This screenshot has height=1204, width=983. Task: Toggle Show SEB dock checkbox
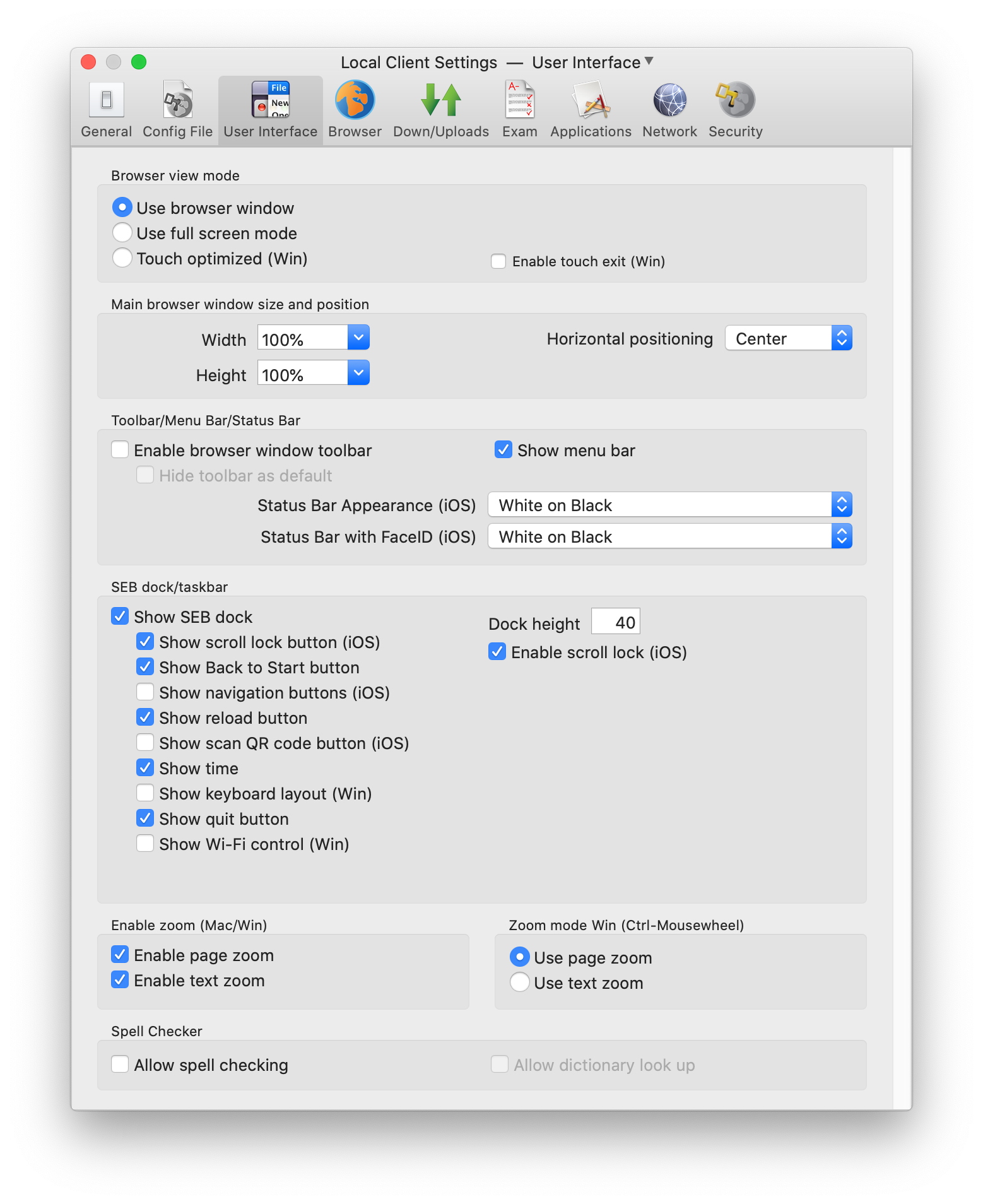coord(120,617)
